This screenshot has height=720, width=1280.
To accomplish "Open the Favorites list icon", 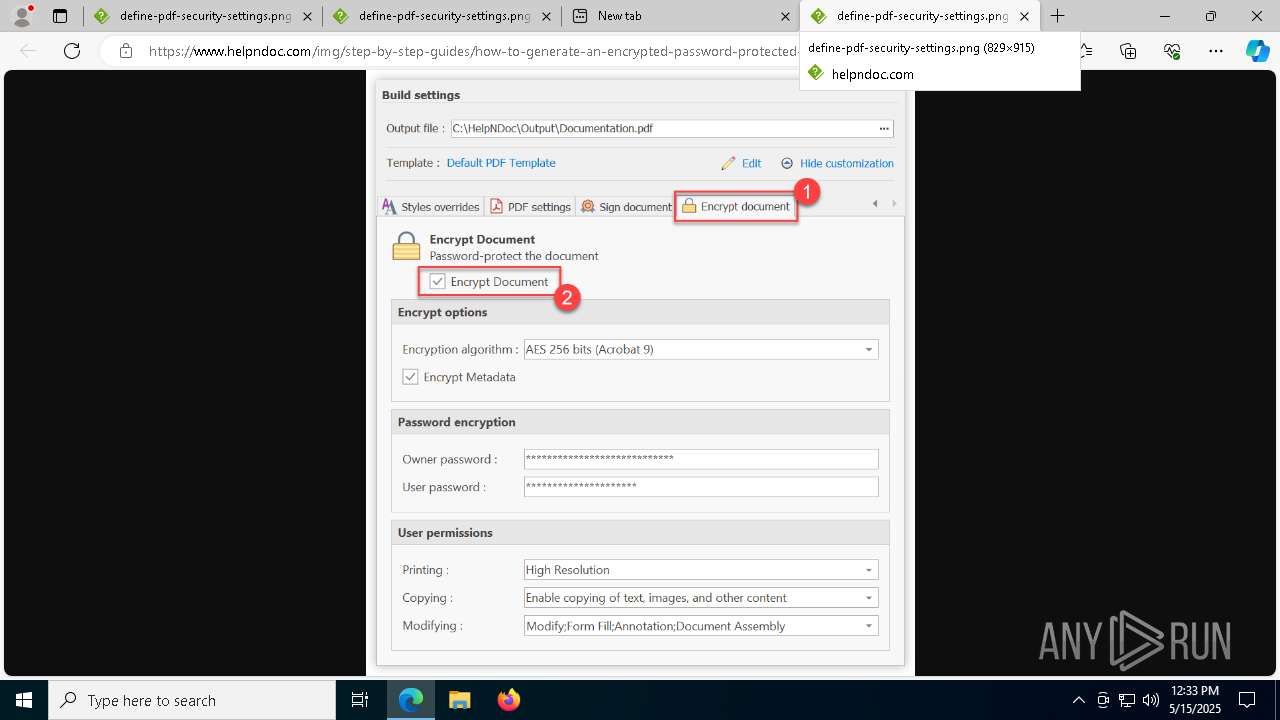I will coord(1087,51).
